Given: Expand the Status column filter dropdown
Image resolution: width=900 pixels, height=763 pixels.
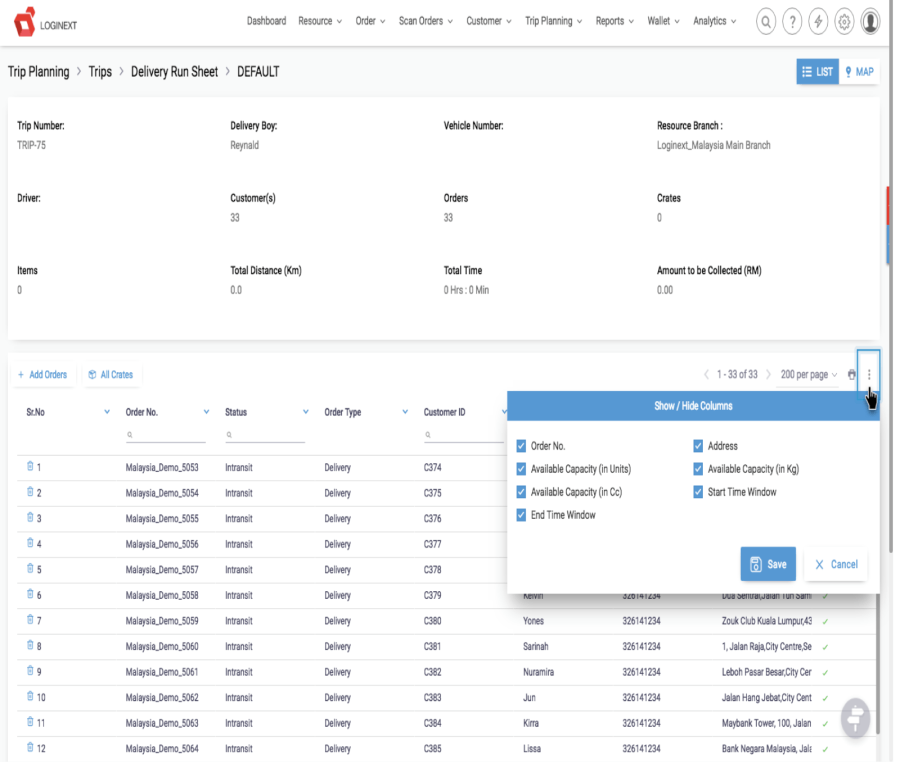Looking at the screenshot, I should coord(304,411).
